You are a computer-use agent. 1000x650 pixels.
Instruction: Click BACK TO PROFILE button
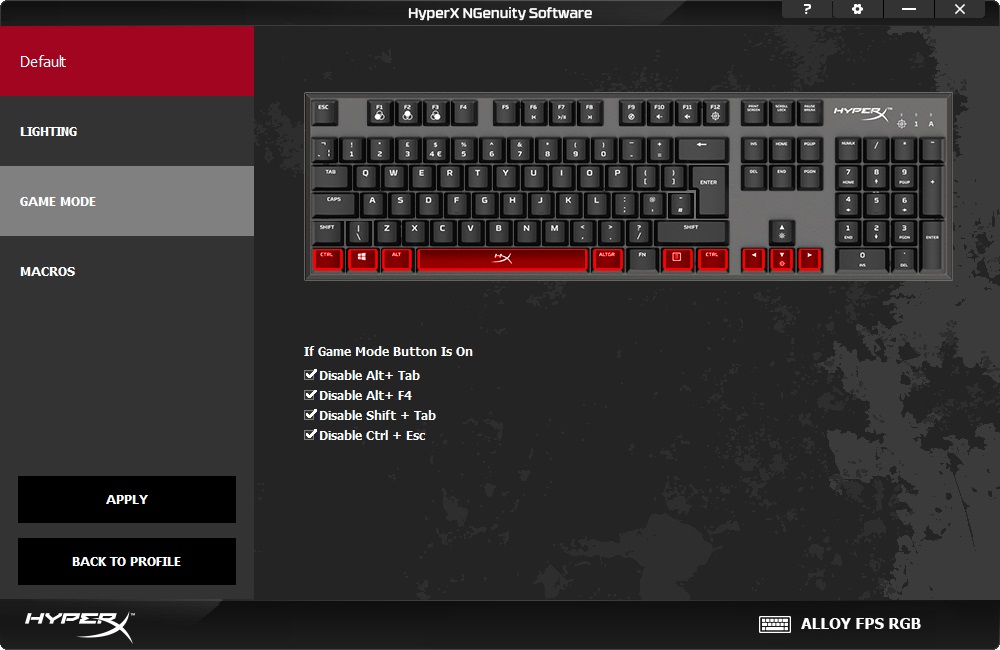pos(127,561)
